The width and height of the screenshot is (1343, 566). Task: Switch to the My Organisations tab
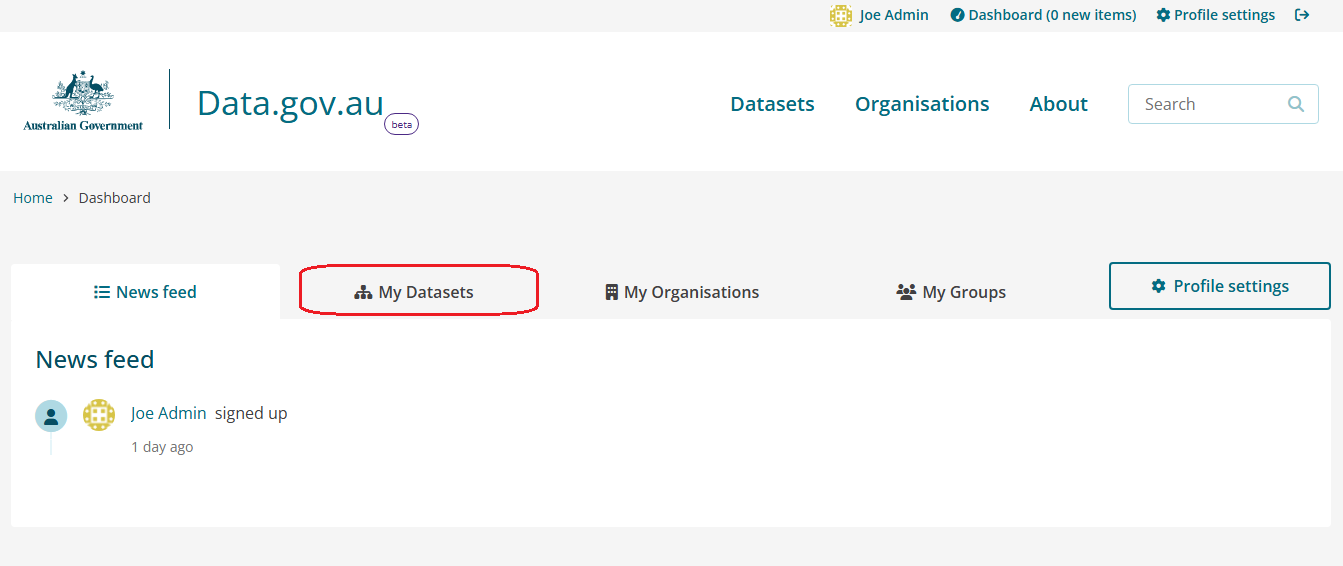pyautogui.click(x=682, y=292)
